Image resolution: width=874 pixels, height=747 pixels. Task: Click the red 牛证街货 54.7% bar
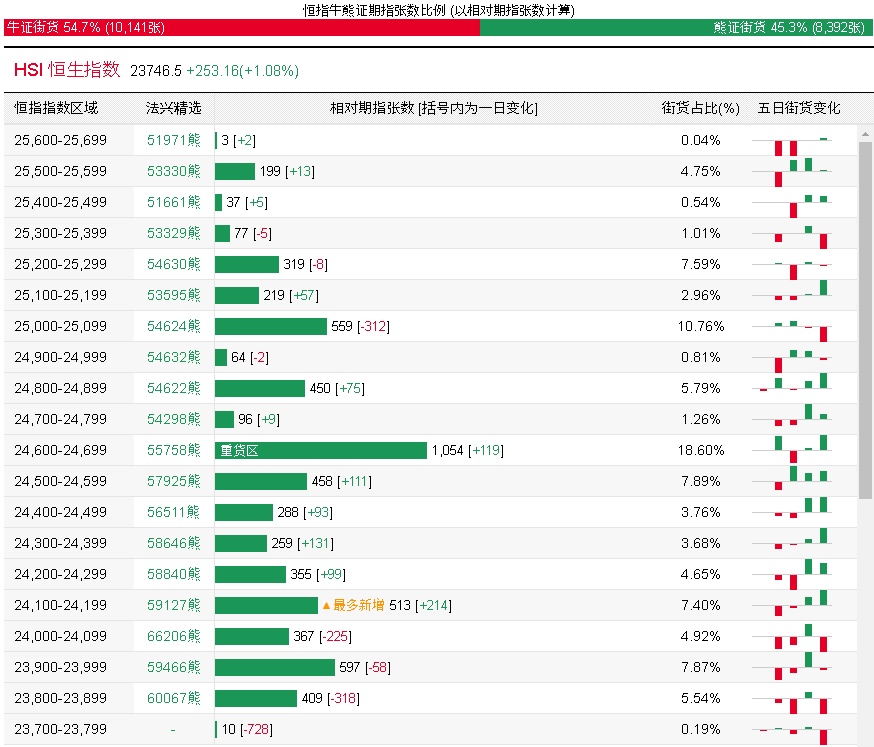point(242,27)
